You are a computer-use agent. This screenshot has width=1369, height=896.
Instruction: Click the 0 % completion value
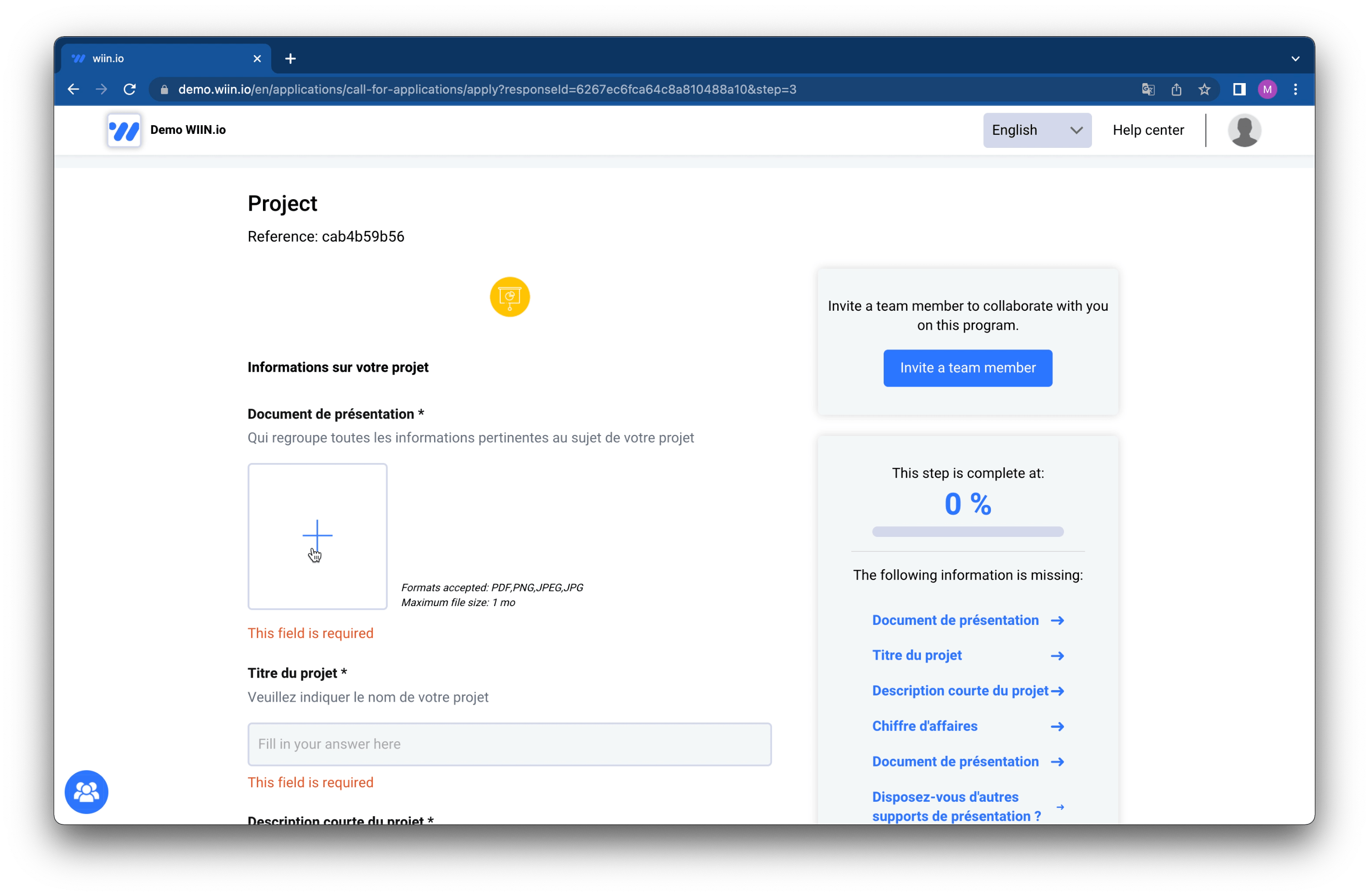tap(967, 504)
